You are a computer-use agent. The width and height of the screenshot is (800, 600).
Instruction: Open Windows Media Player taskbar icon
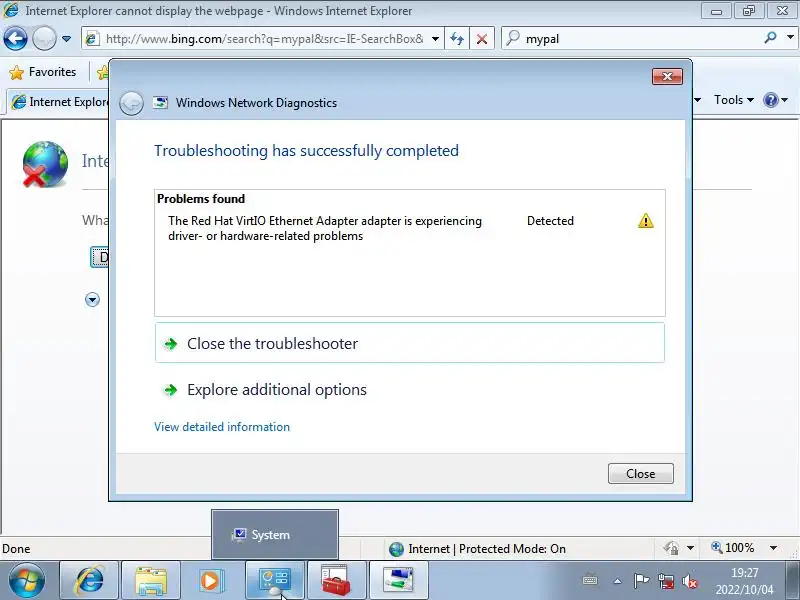pyautogui.click(x=212, y=581)
